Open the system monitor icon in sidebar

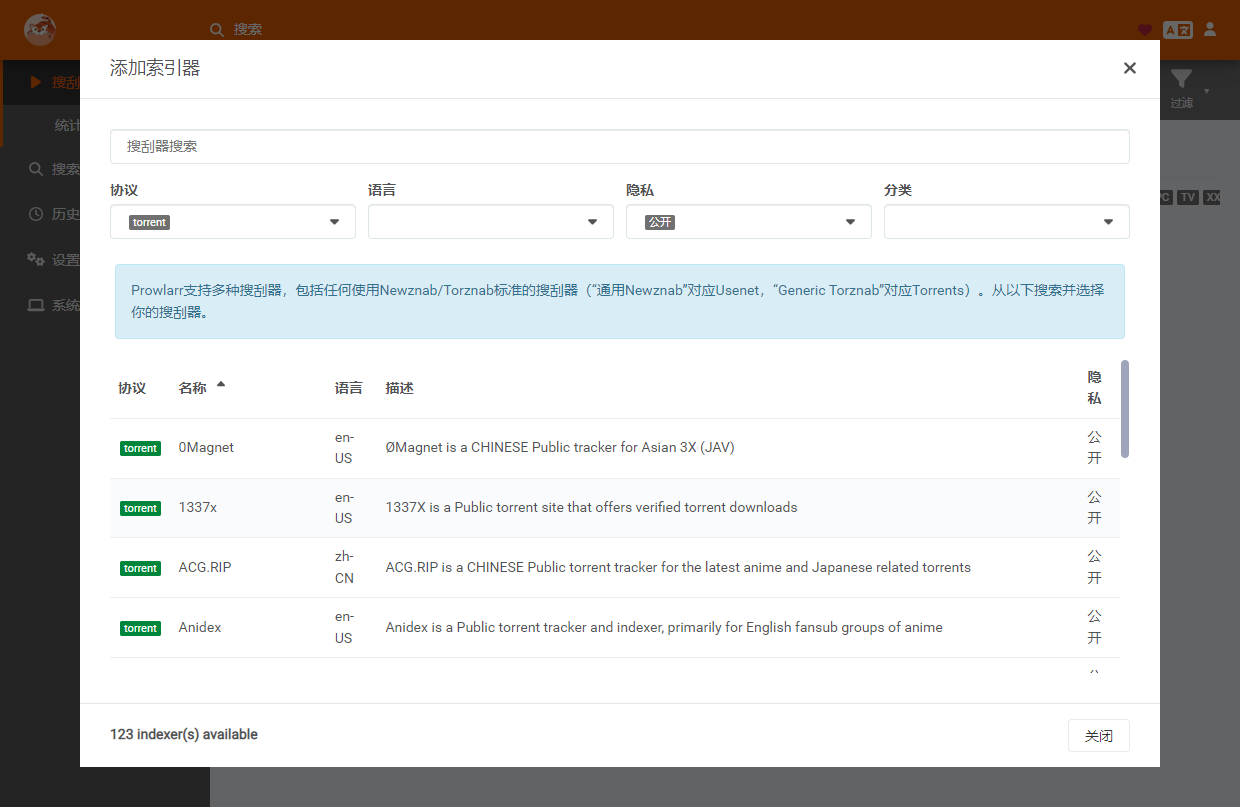click(36, 305)
